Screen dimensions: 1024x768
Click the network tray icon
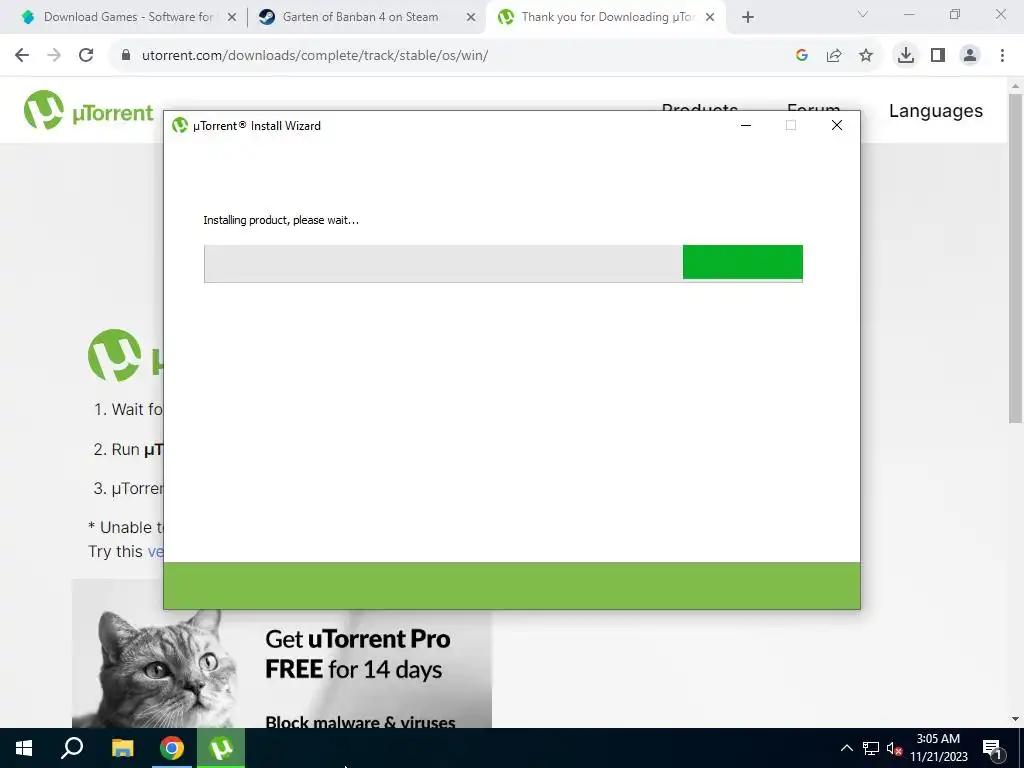[871, 748]
